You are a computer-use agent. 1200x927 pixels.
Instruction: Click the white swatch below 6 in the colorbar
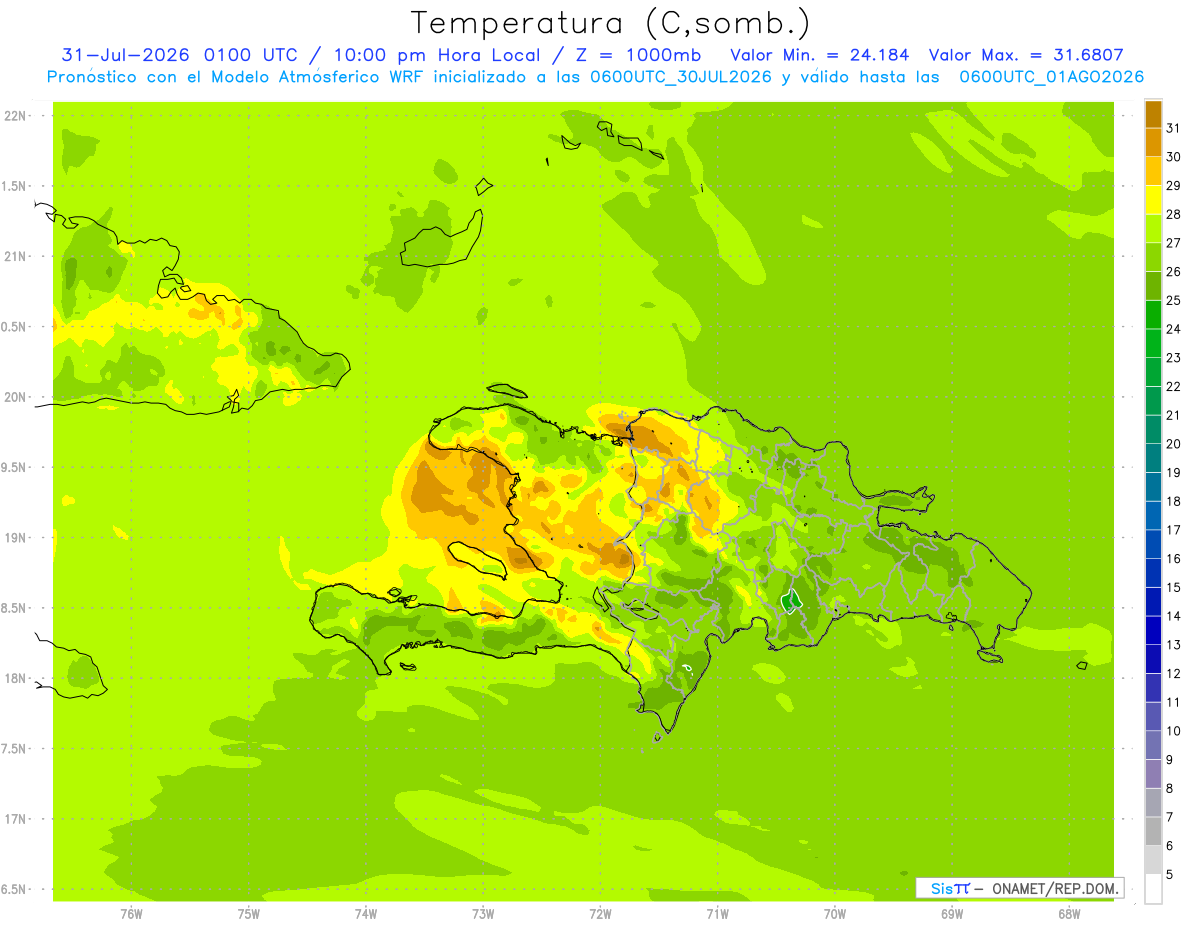coord(1153,889)
